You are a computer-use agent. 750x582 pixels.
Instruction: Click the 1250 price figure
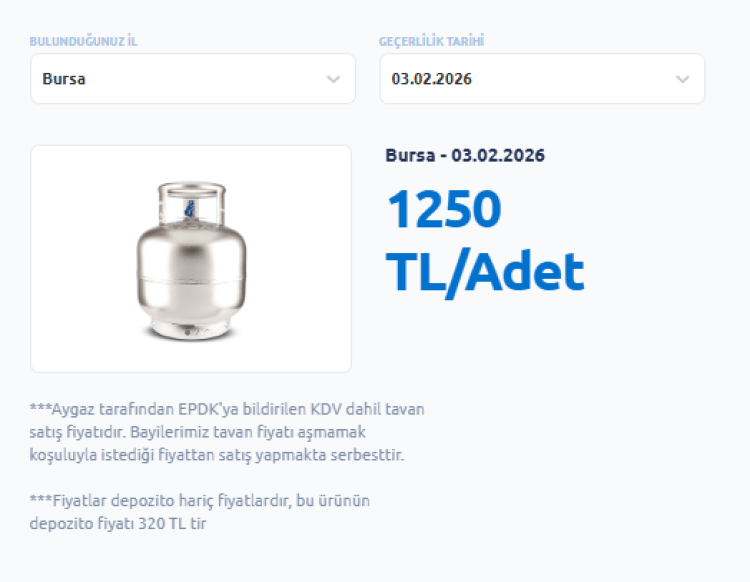pos(443,210)
